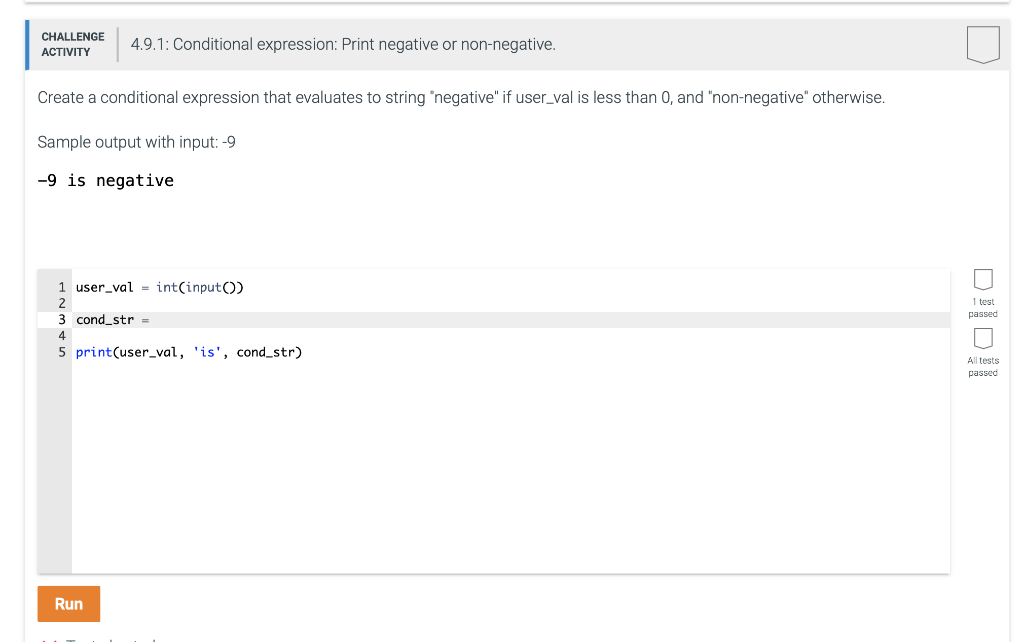Click the print statement on line 5
Viewport: 1024px width, 642px height.
click(x=189, y=353)
